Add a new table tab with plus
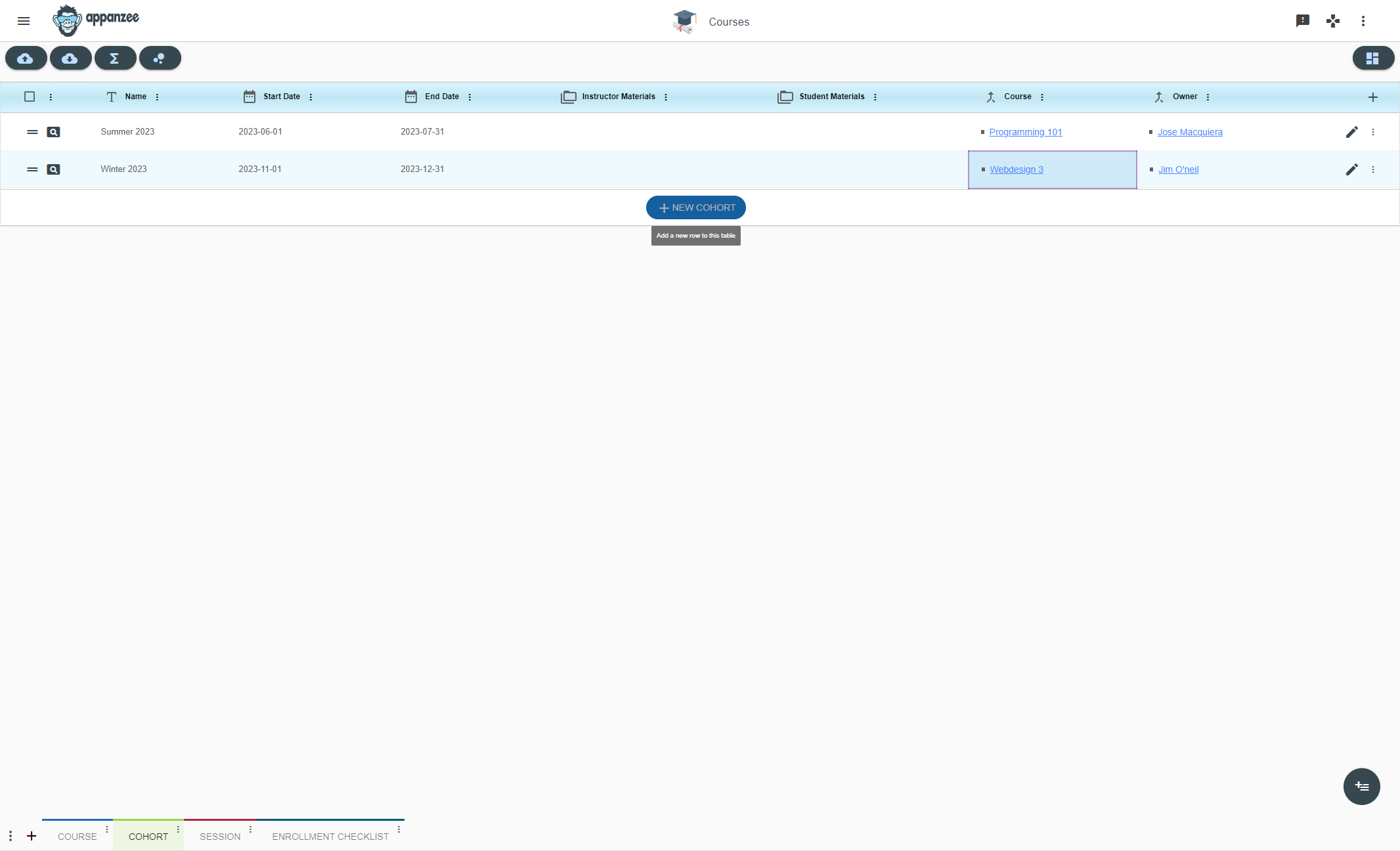This screenshot has width=1400, height=851. point(32,836)
